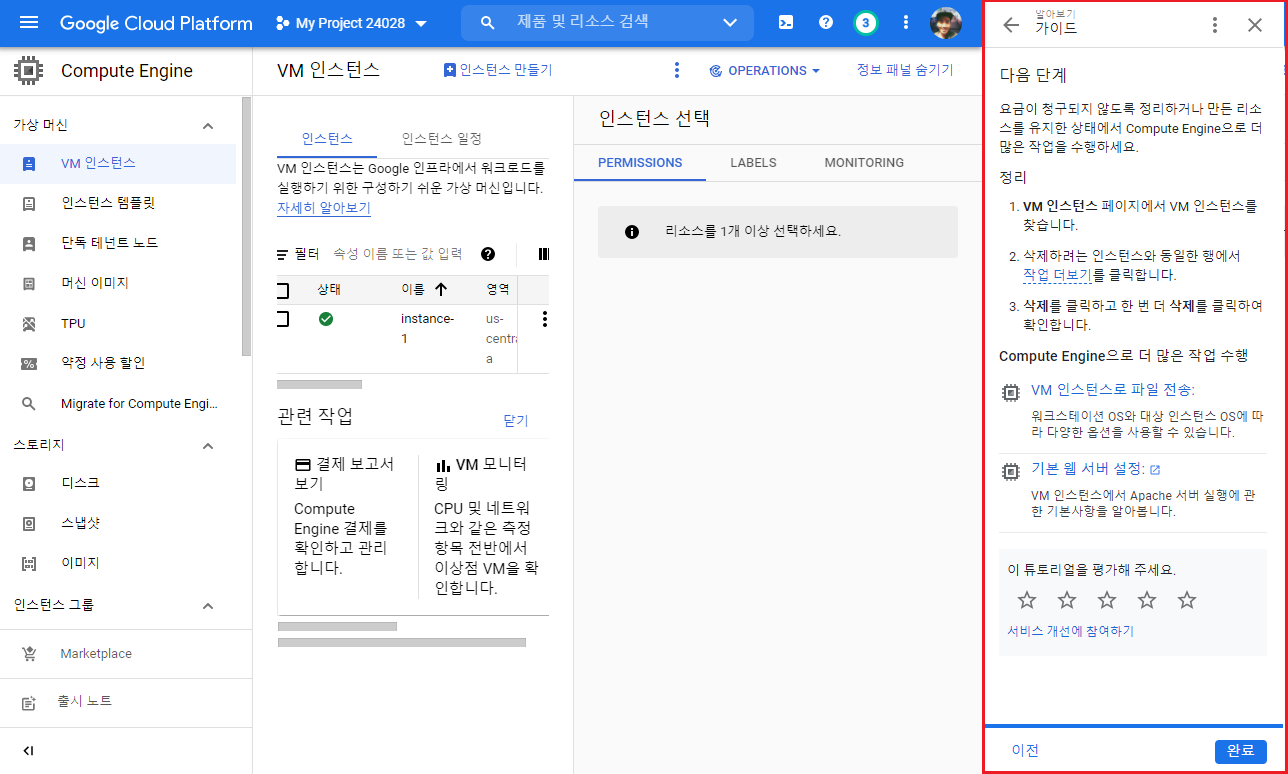
Task: Expand the search bar dropdown arrow
Action: [730, 23]
